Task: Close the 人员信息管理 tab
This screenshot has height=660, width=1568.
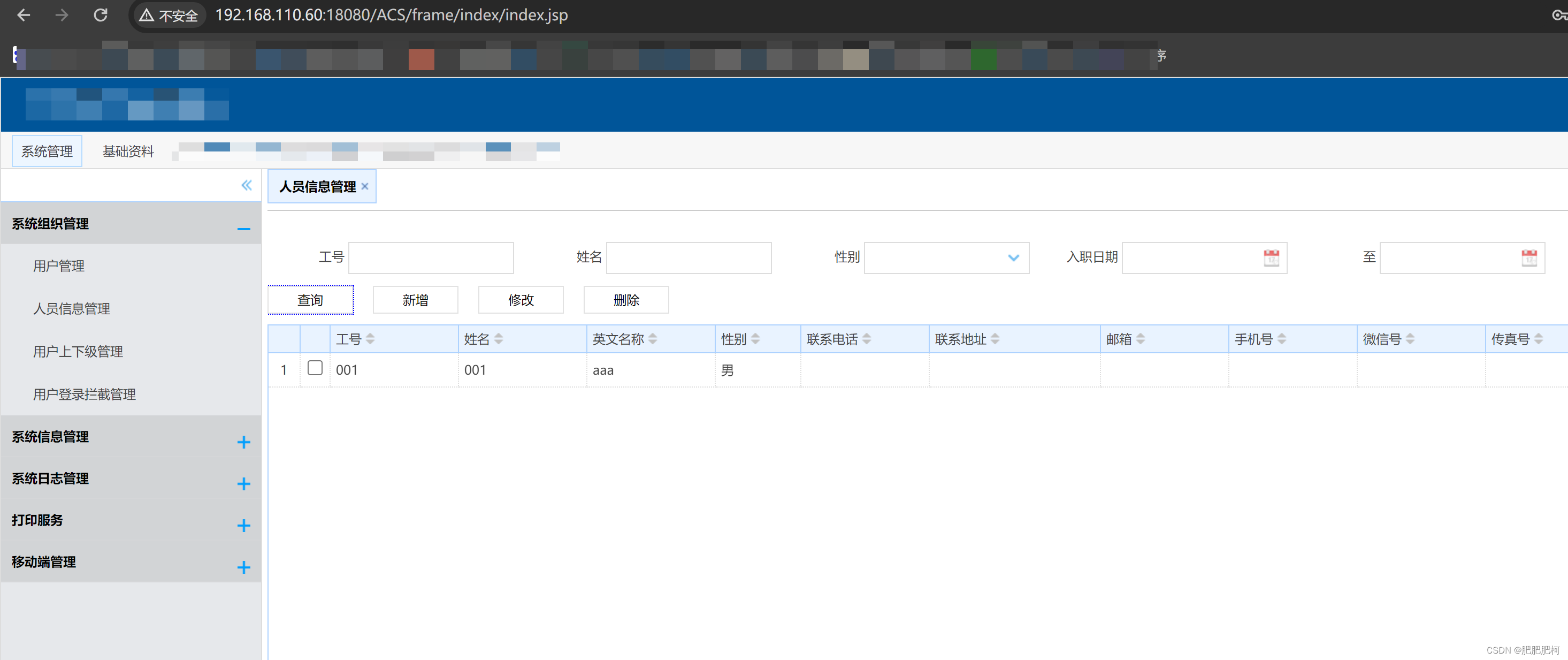Action: coord(365,186)
